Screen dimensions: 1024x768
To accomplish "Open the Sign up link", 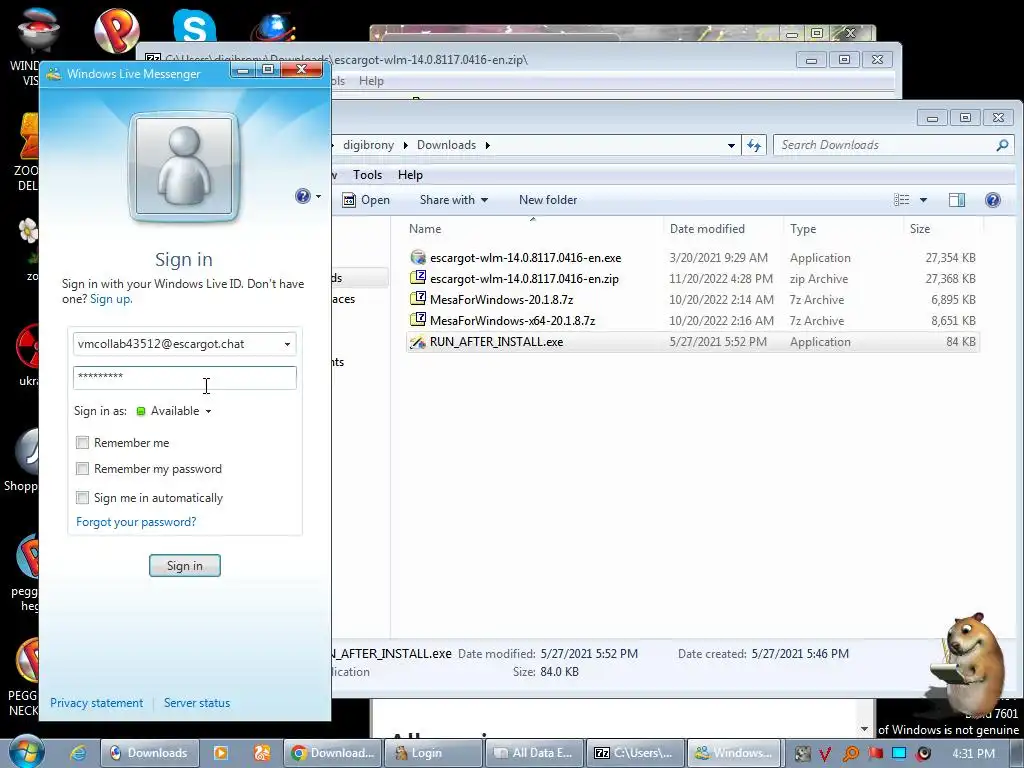I will click(x=110, y=299).
